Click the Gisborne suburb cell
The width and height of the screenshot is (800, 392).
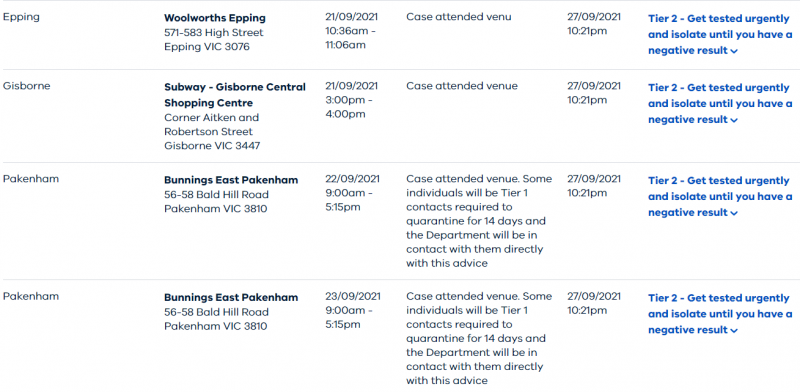pos(27,86)
